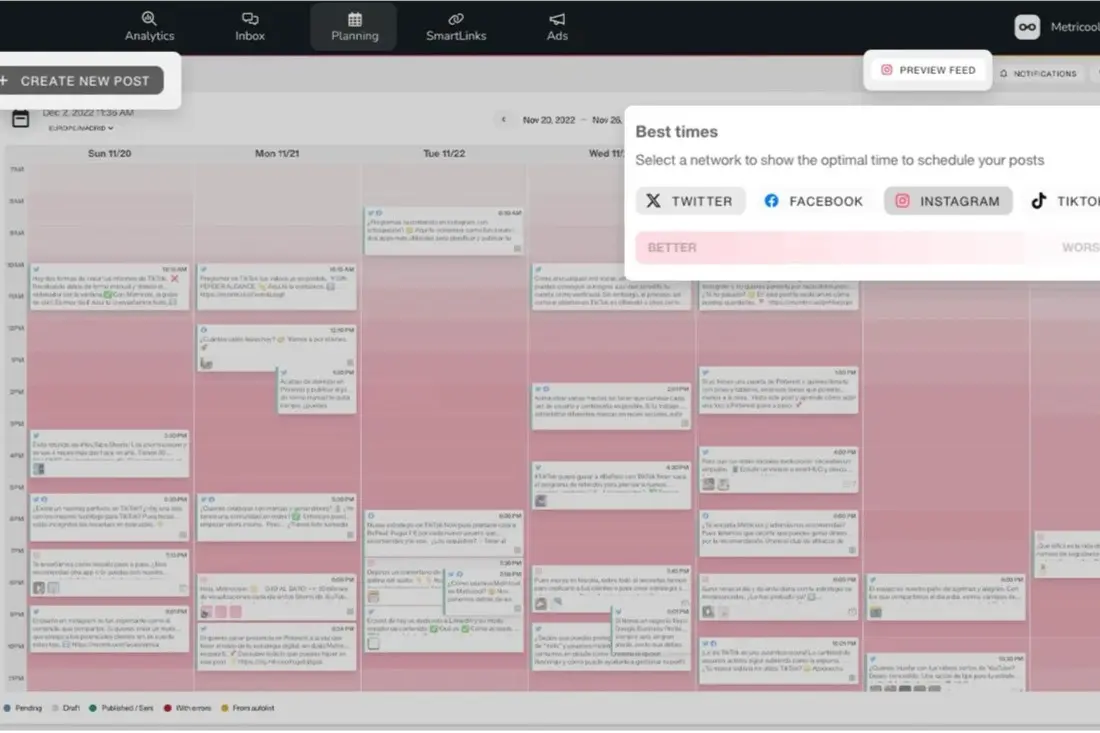Switch to the SmartLinks tab
1100x733 pixels.
tap(456, 27)
